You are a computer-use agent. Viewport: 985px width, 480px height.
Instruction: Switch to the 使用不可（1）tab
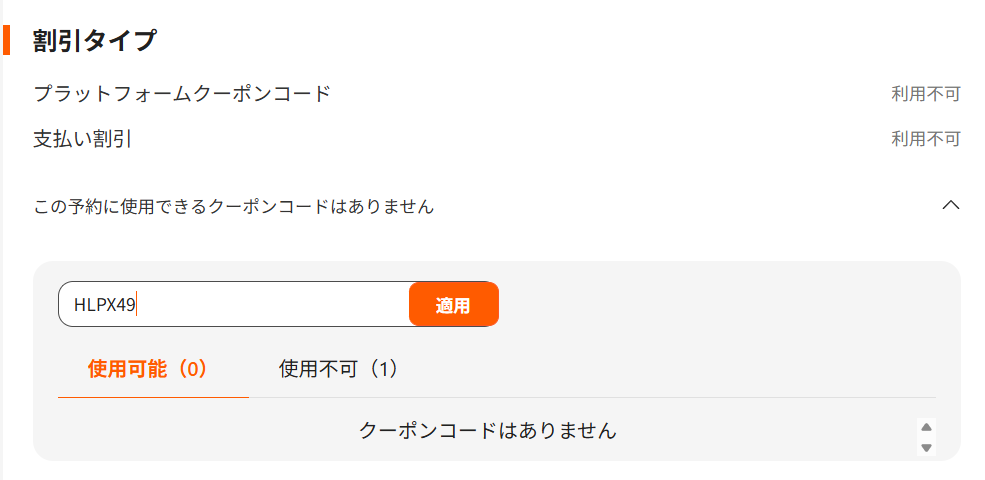pos(339,369)
